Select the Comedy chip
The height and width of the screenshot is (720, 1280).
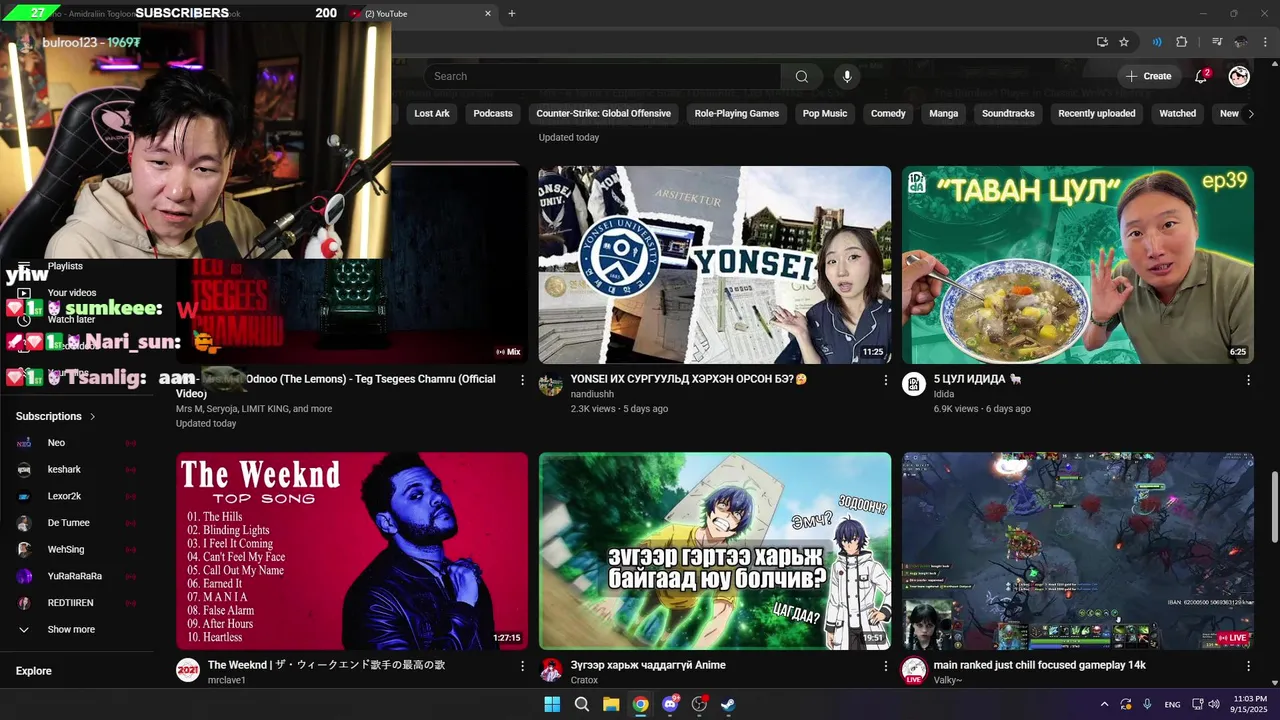pyautogui.click(x=888, y=114)
